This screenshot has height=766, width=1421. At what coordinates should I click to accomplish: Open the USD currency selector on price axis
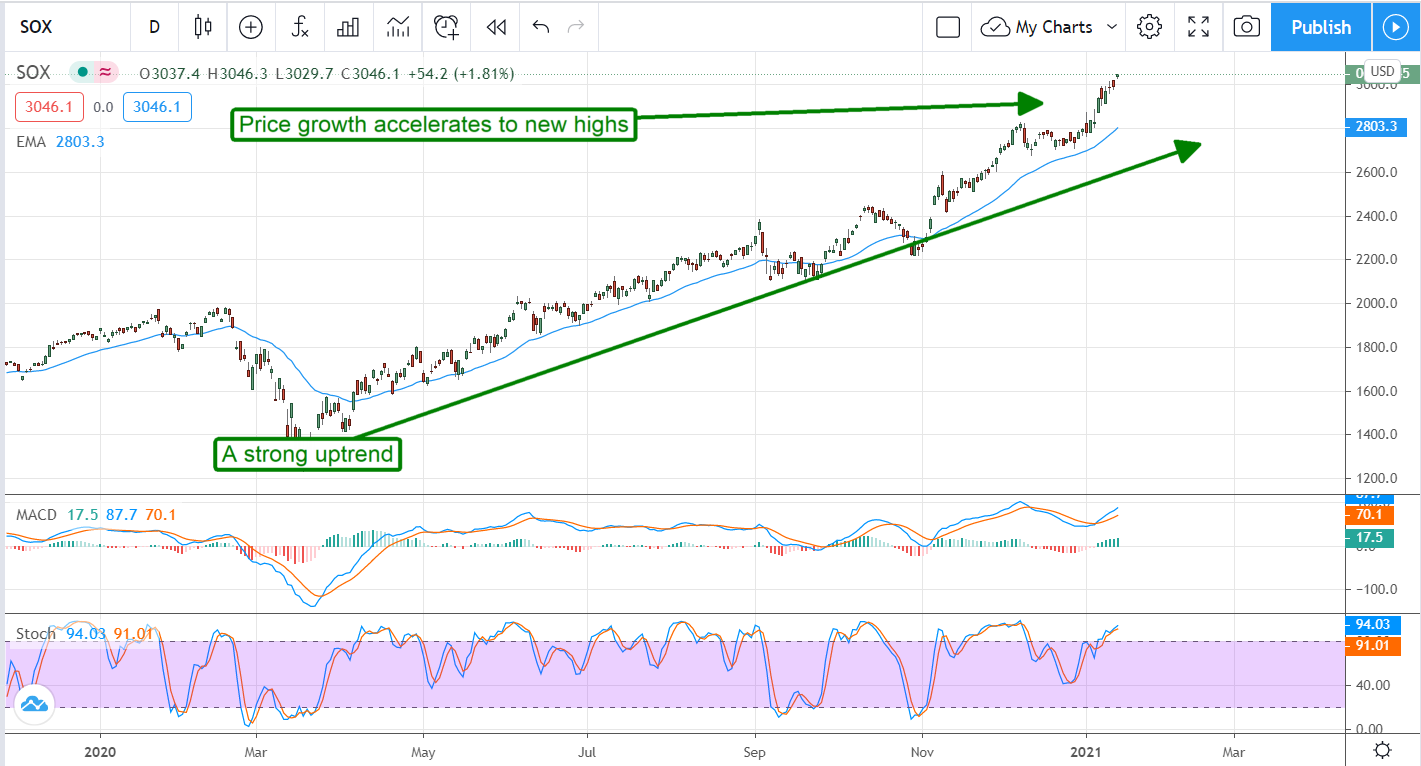pos(1382,71)
